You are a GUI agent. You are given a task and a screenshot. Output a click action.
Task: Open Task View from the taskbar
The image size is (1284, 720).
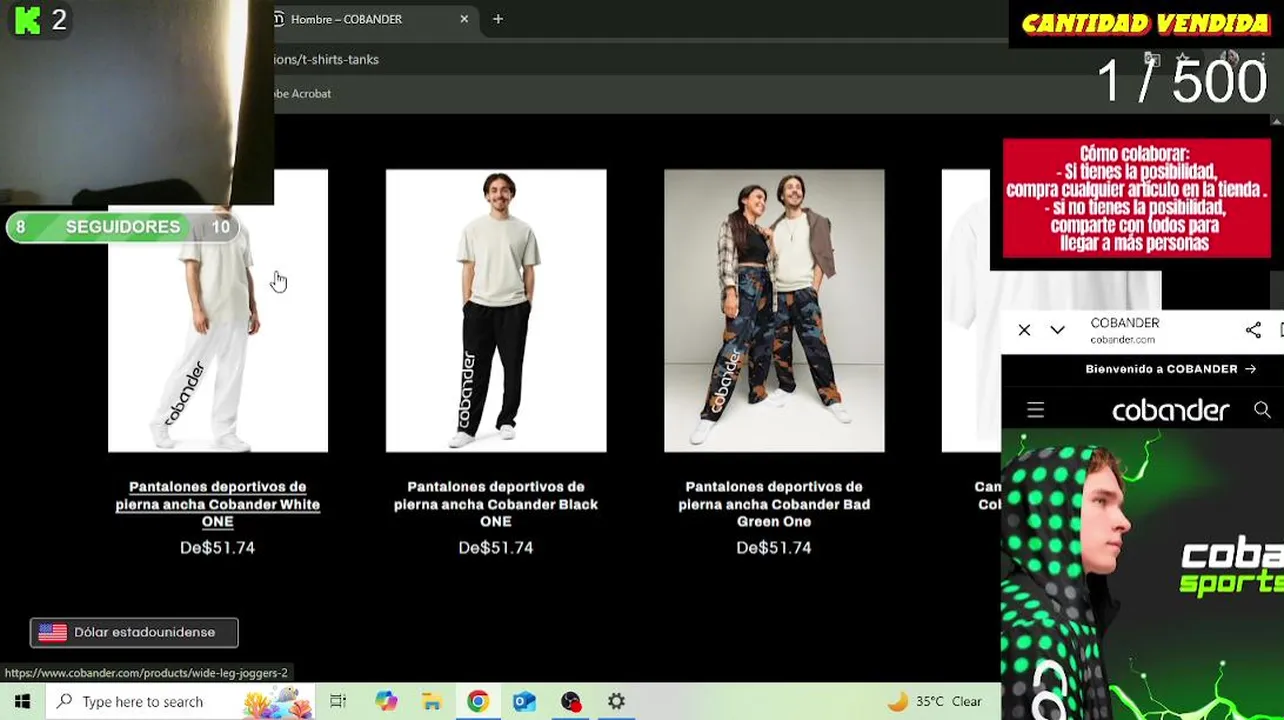tap(338, 701)
